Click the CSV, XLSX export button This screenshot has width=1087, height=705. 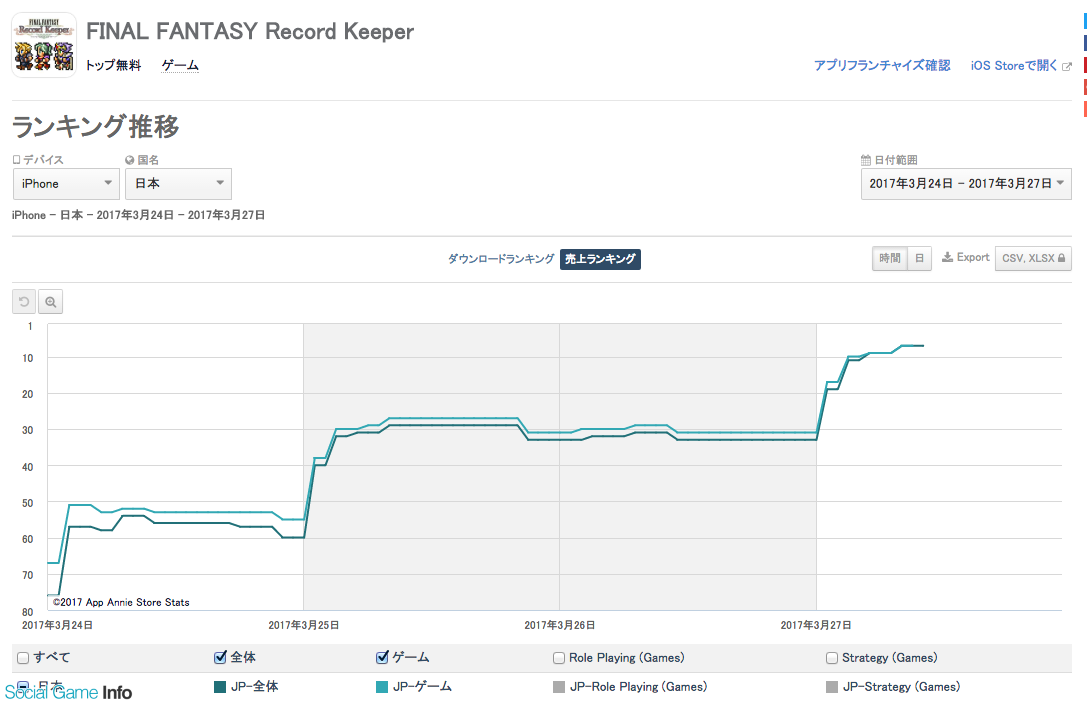pyautogui.click(x=1033, y=258)
